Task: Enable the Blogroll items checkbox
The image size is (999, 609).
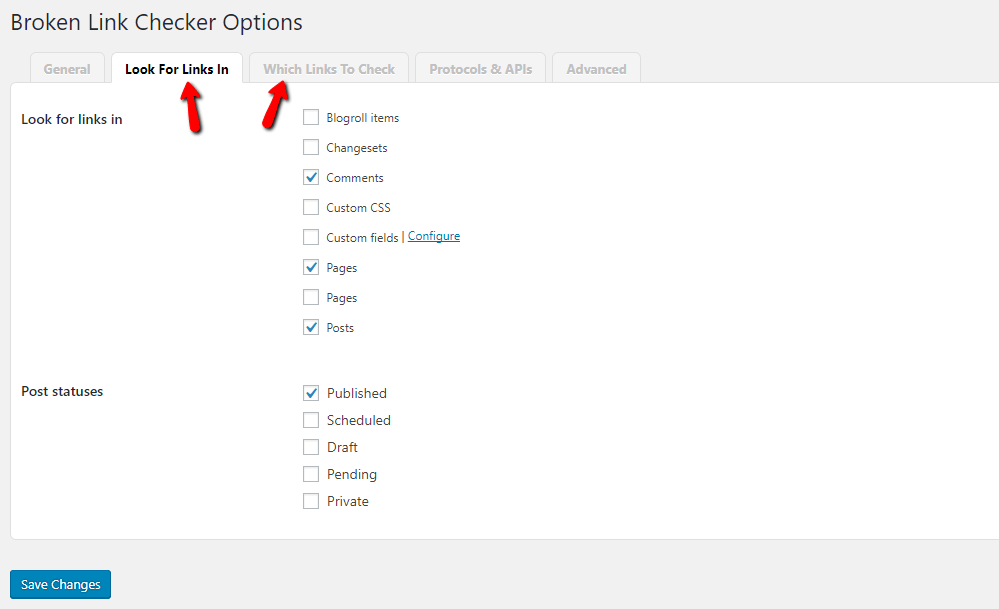Action: coord(311,117)
